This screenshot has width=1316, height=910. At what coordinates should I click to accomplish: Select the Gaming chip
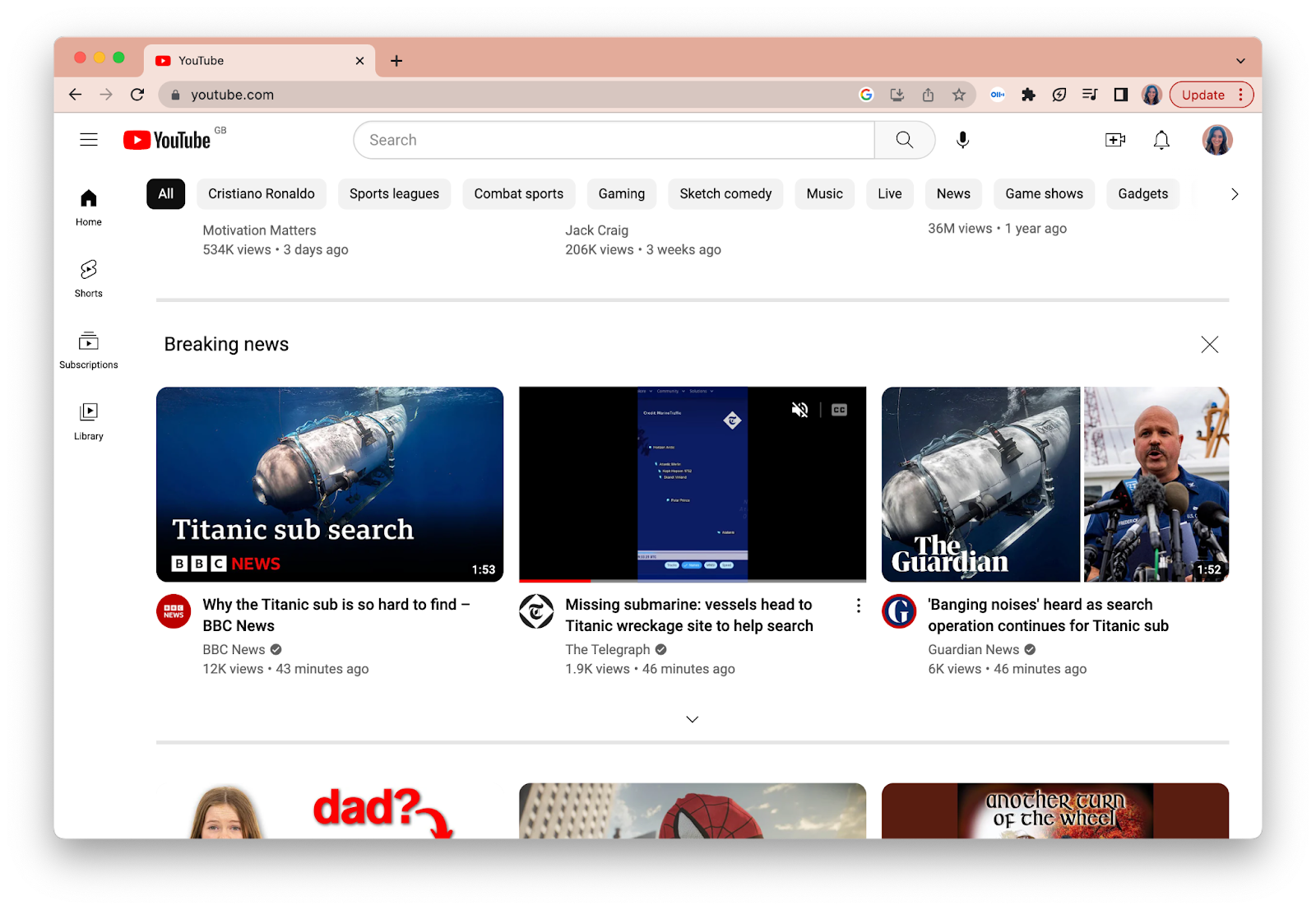pyautogui.click(x=622, y=194)
